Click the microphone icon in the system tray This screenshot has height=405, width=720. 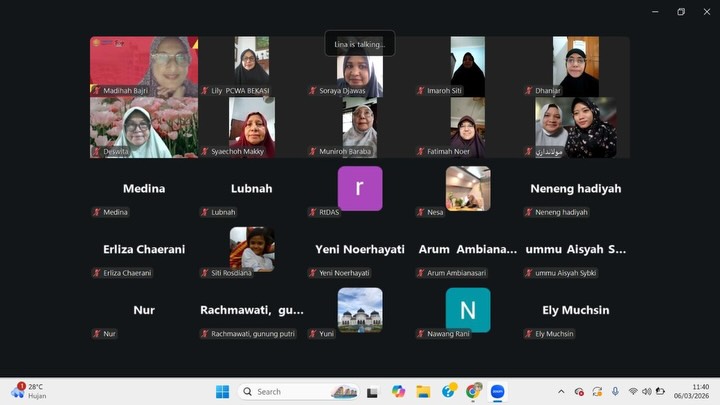click(x=615, y=391)
